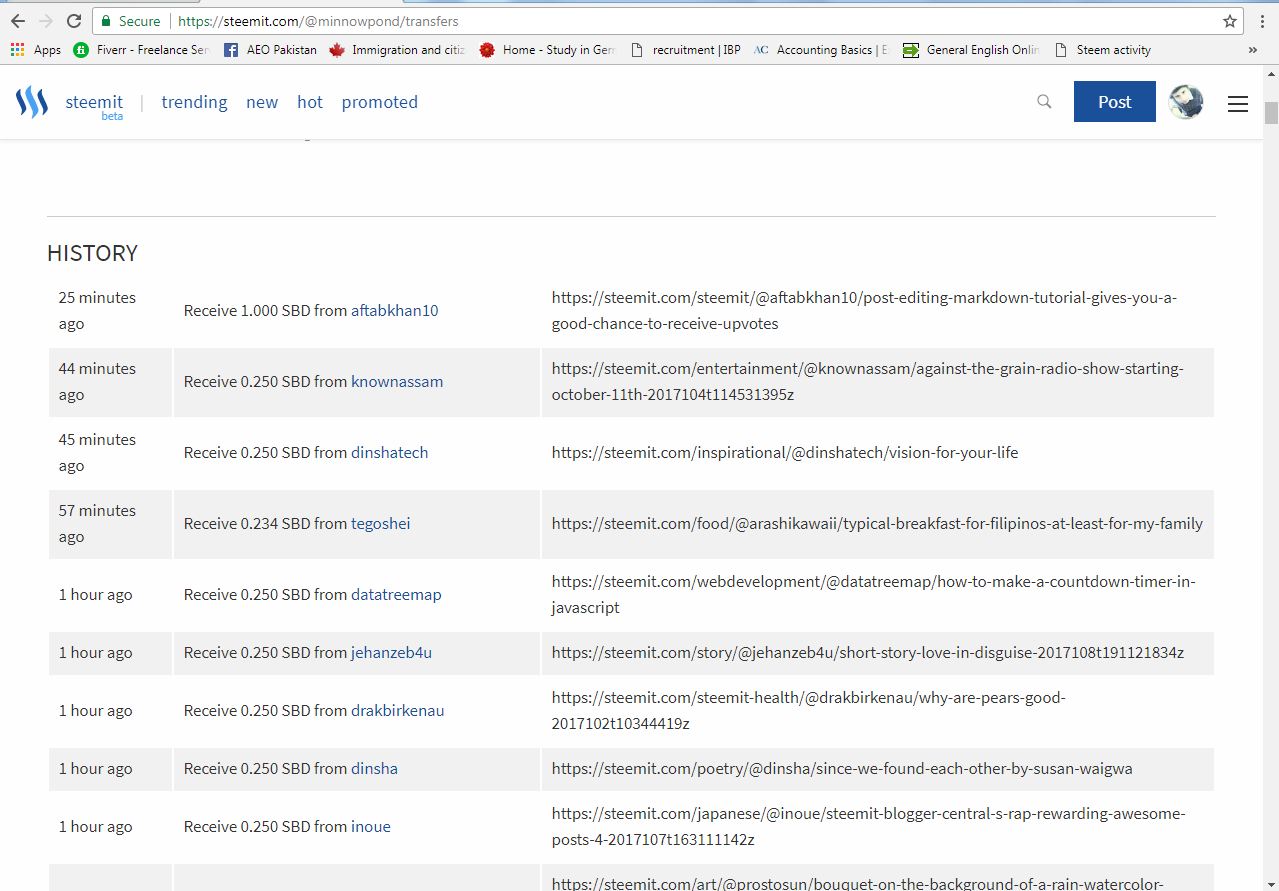Open jehanzeb4u user profile link

pyautogui.click(x=391, y=653)
